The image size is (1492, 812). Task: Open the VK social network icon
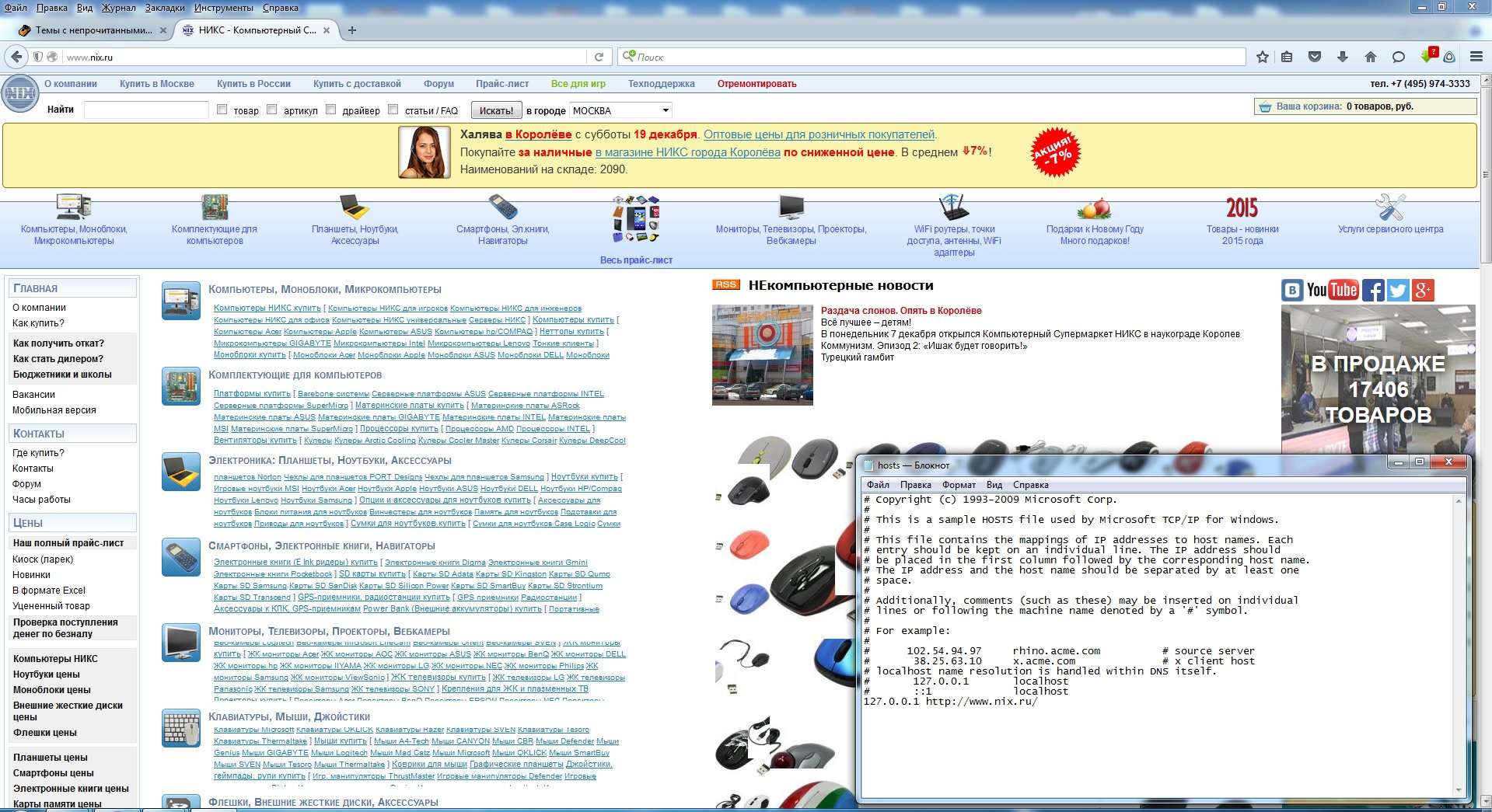coord(1291,290)
